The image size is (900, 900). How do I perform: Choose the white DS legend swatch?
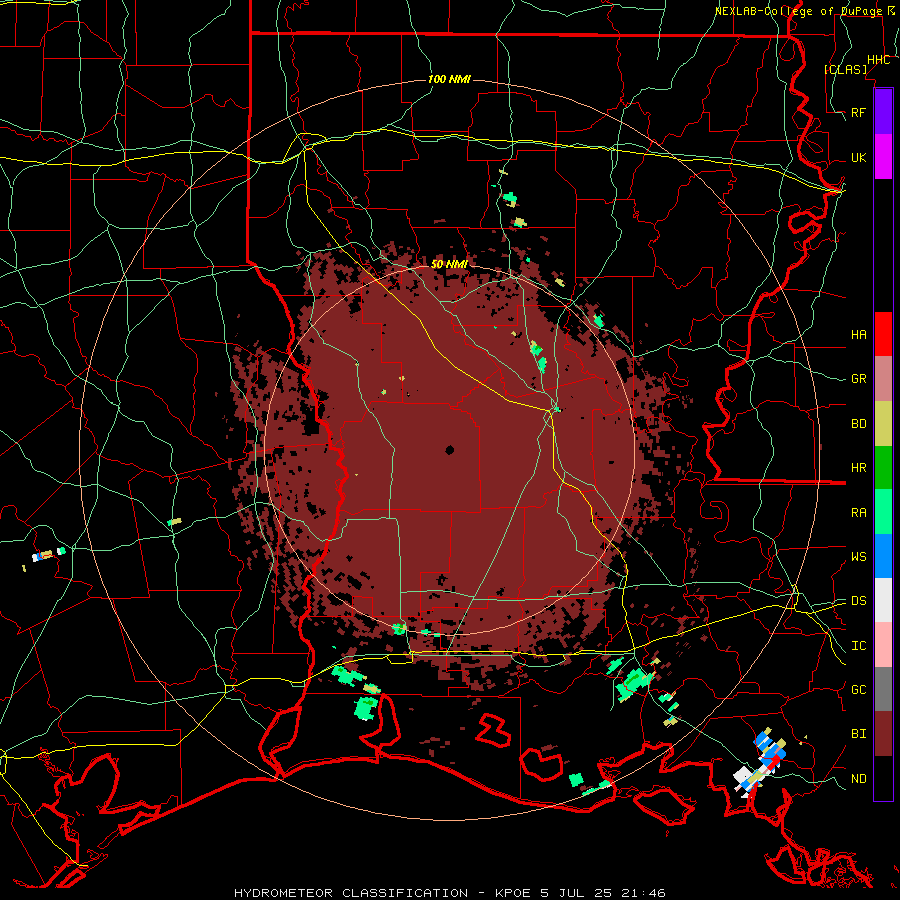883,600
